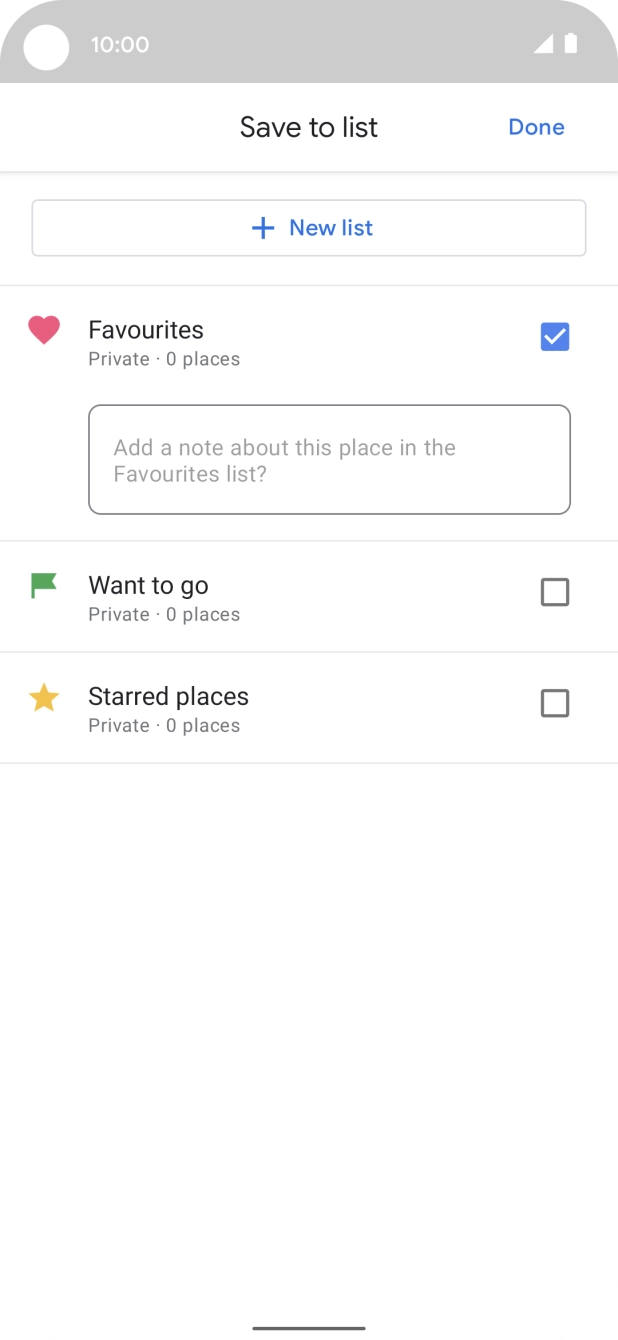This screenshot has width=618, height=1340.
Task: Select the Favourites list name
Action: click(x=146, y=330)
